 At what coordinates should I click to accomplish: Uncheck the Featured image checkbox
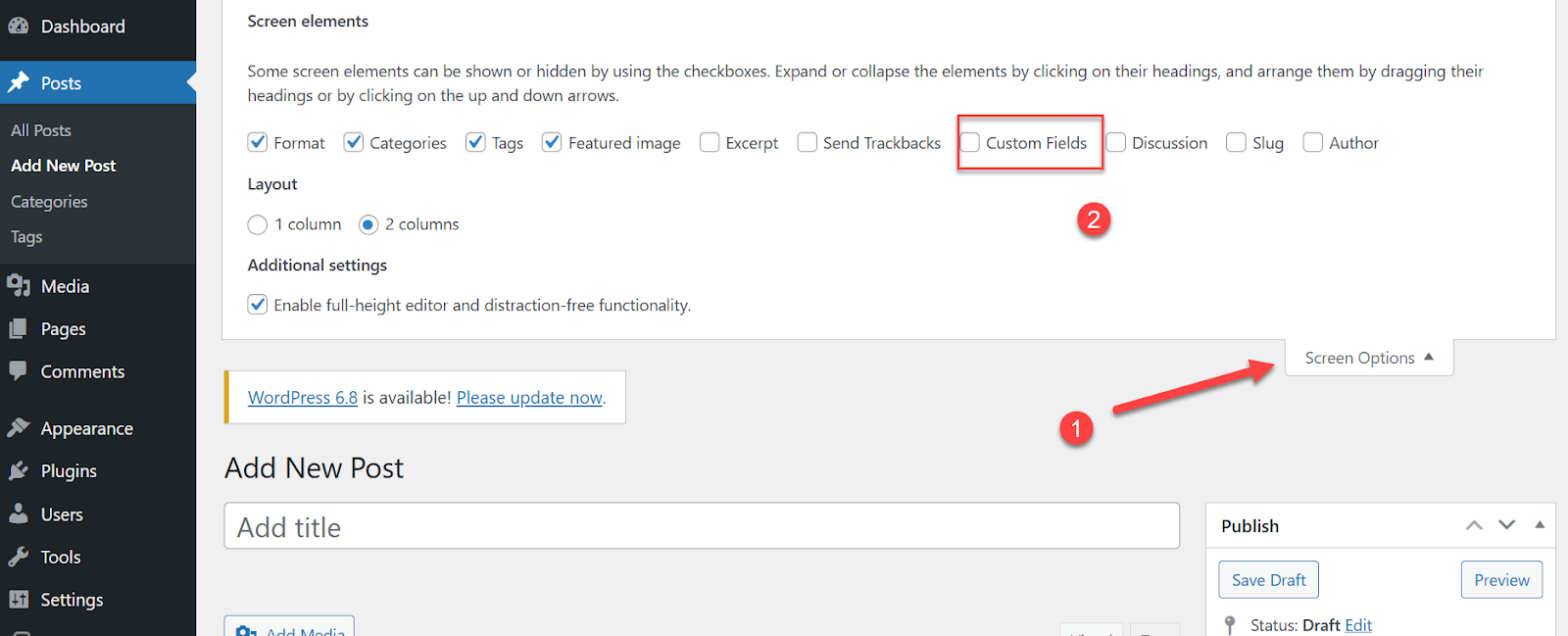(552, 143)
